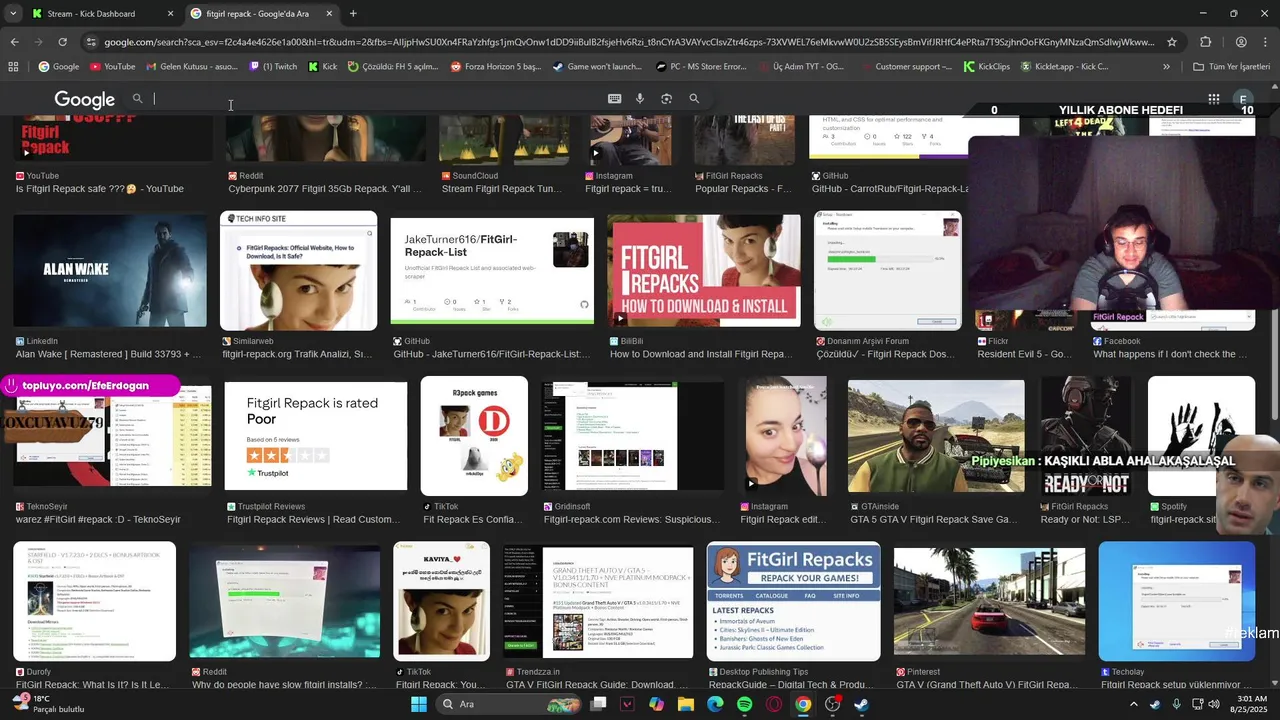Image resolution: width=1280 pixels, height=720 pixels.
Task: Open Task View on taskbar
Action: click(x=598, y=704)
